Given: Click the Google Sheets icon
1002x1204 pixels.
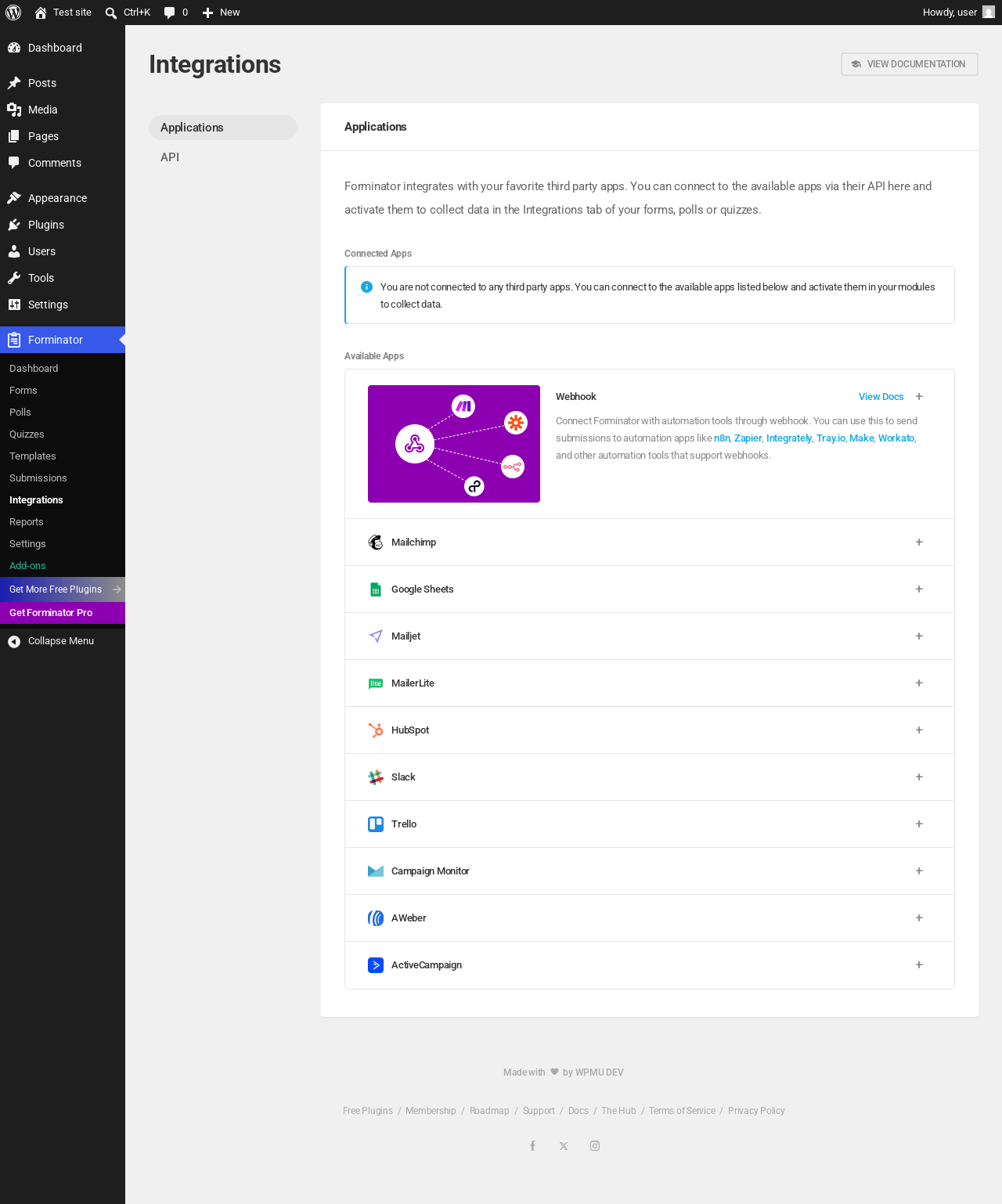Looking at the screenshot, I should [x=376, y=589].
